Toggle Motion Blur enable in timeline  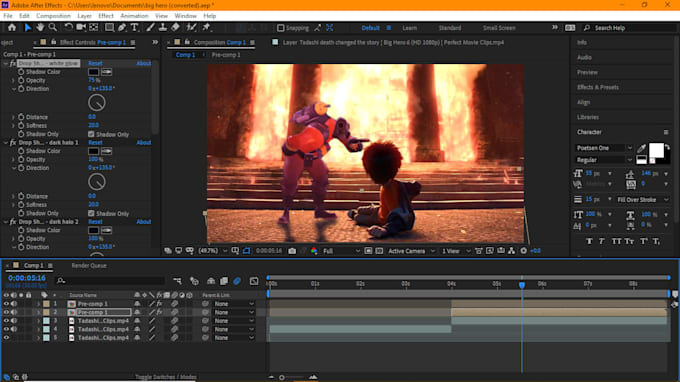tap(237, 281)
